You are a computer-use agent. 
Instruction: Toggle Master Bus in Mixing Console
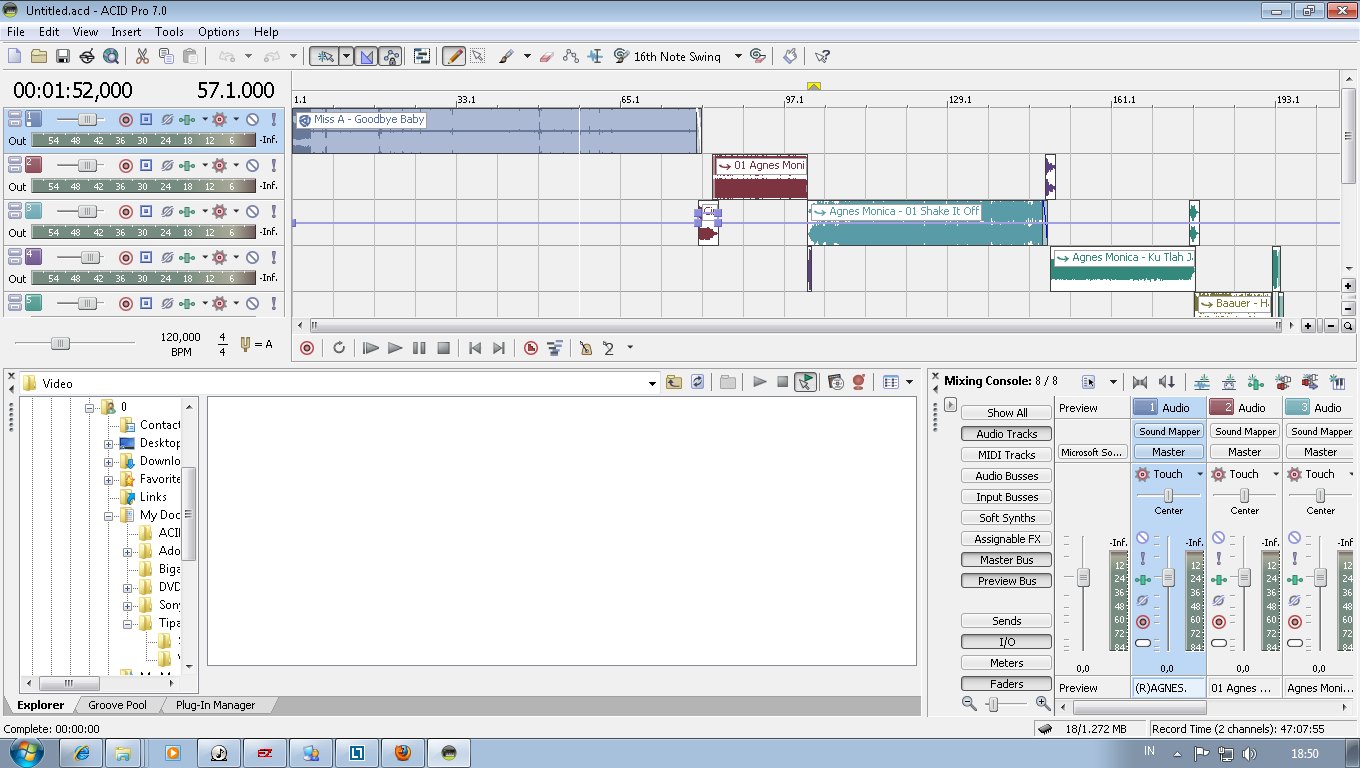[x=1007, y=560]
